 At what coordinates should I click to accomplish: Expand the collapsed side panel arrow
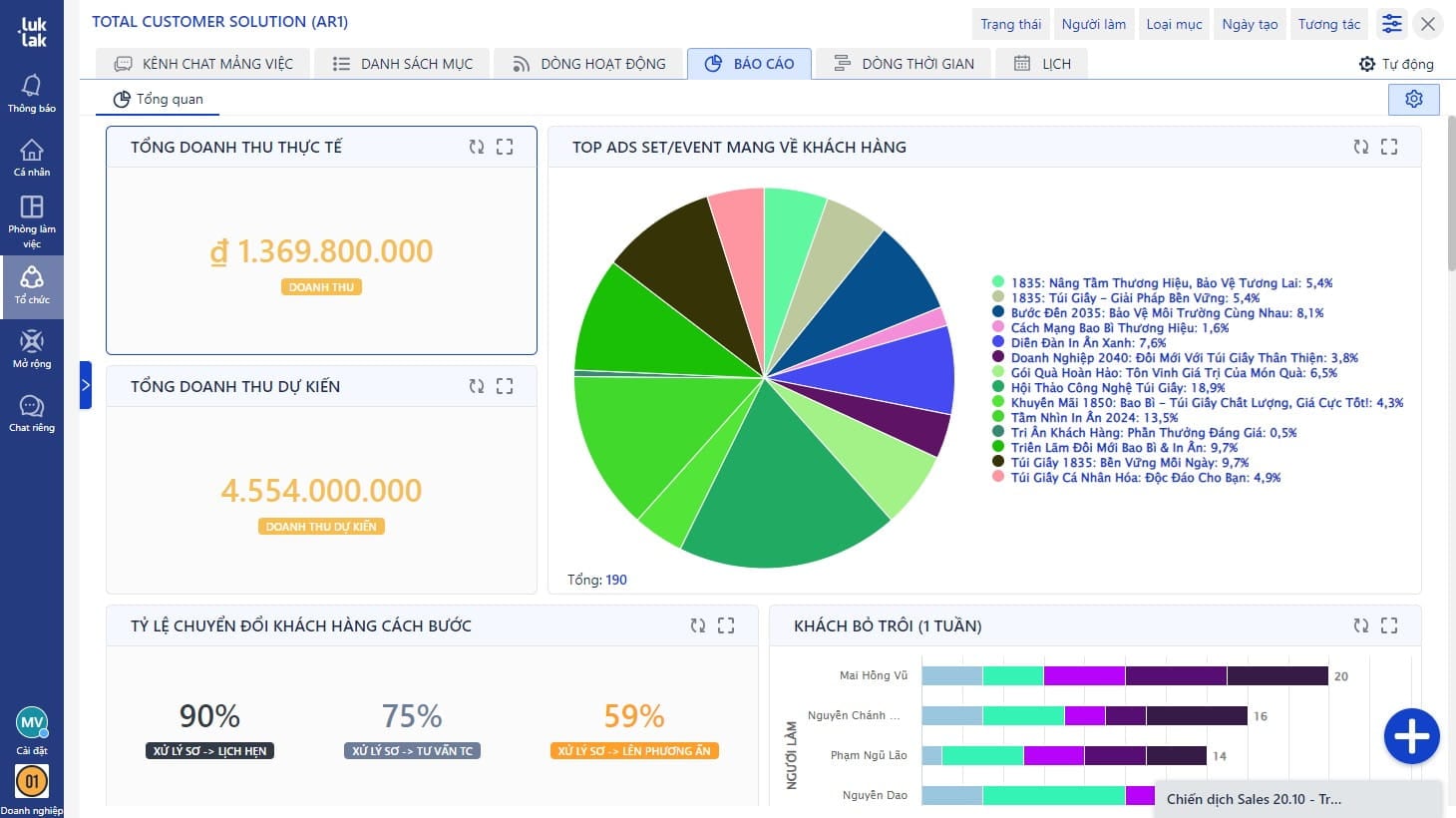pos(86,385)
